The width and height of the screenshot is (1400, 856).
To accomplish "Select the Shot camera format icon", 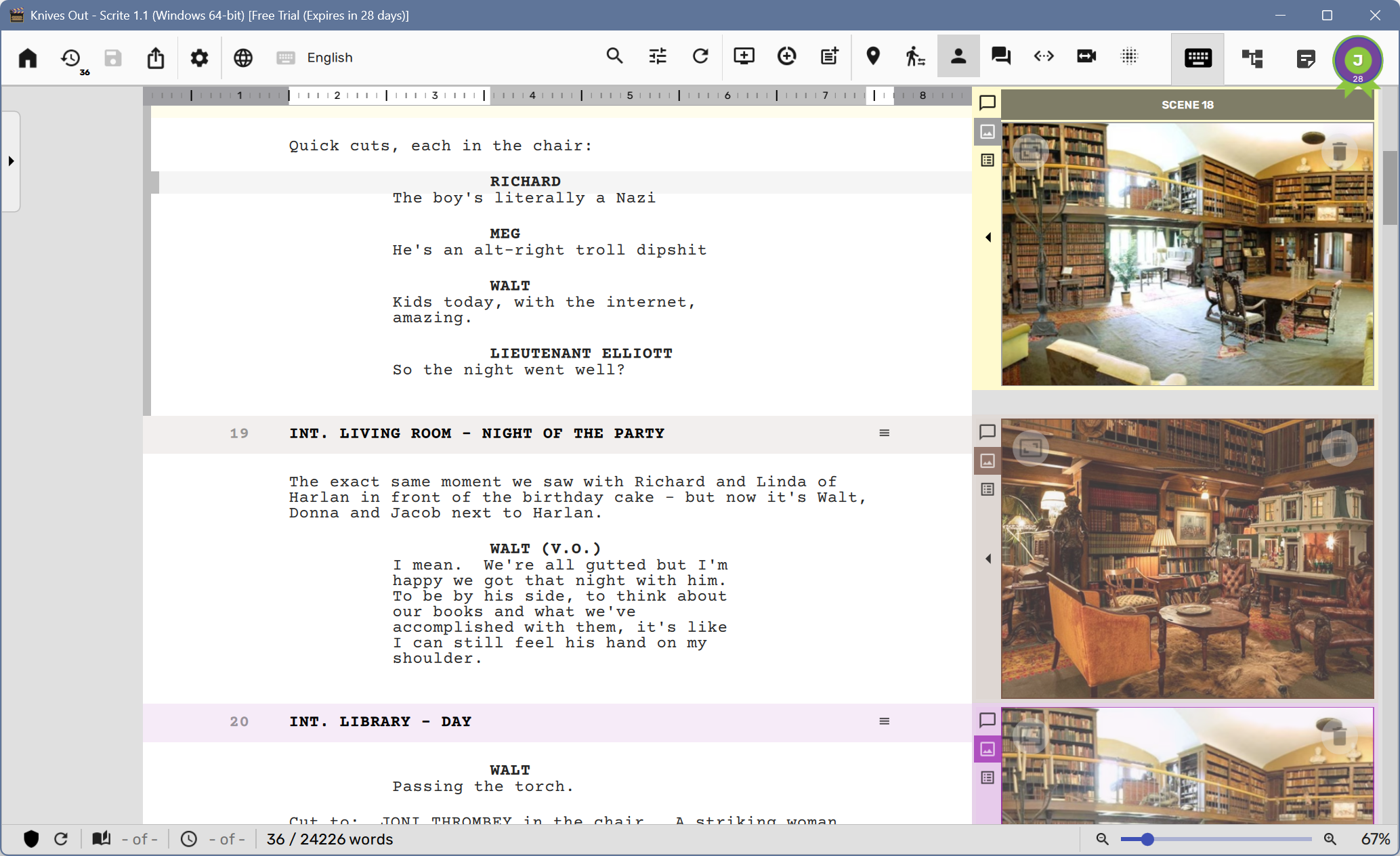I will (x=1086, y=56).
